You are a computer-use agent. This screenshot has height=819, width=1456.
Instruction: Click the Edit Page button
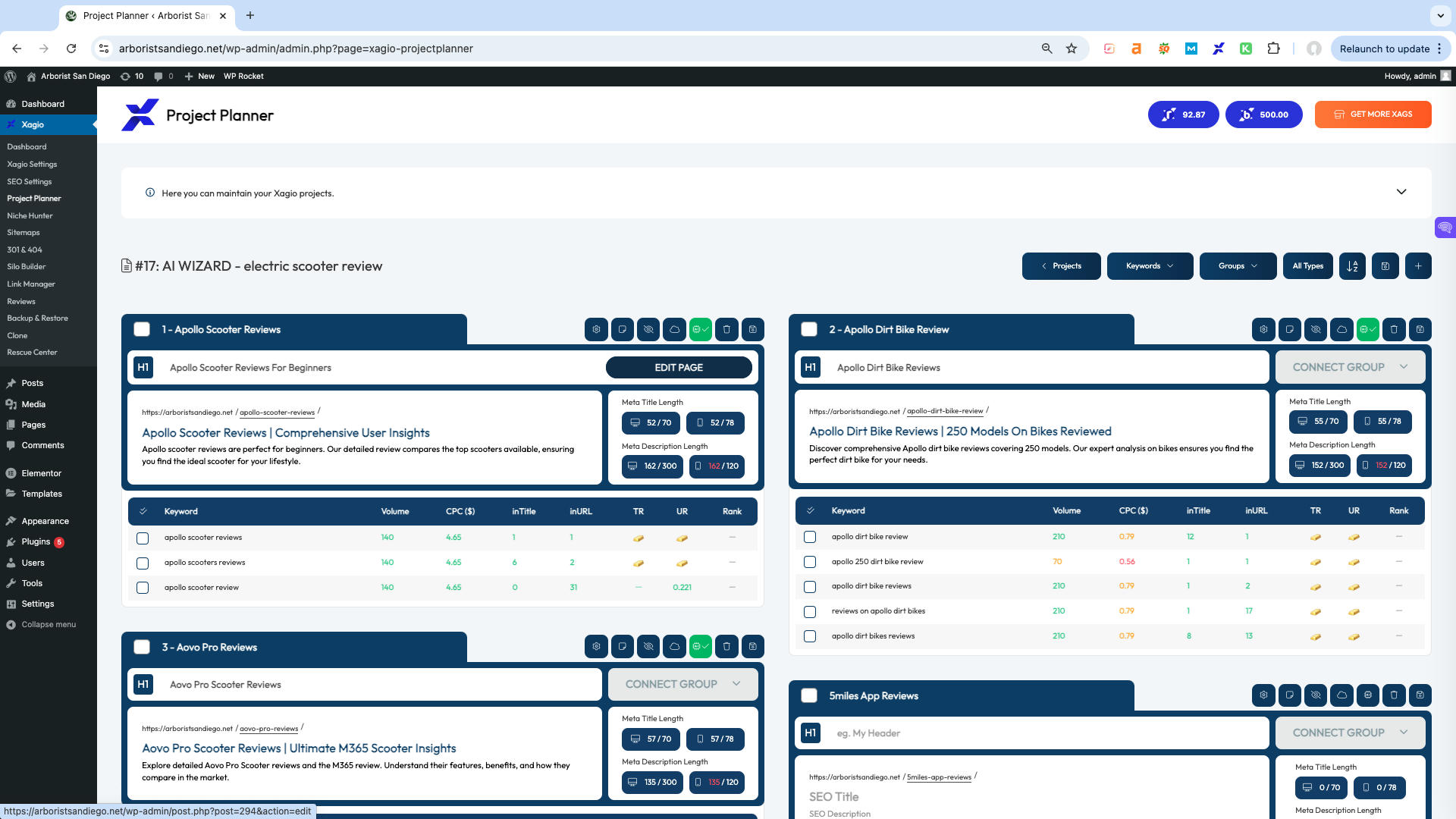(679, 368)
